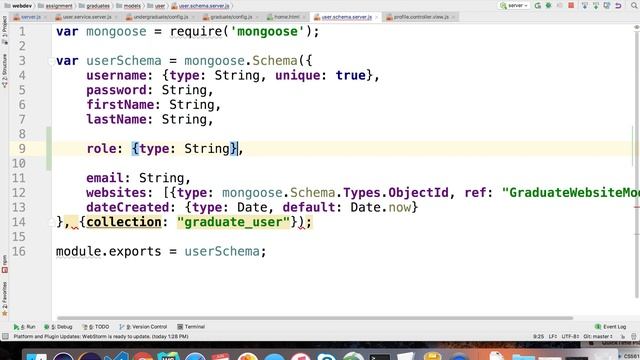The width and height of the screenshot is (640, 360).
Task: Collapse the userSchema block at line 3
Action: point(51,61)
